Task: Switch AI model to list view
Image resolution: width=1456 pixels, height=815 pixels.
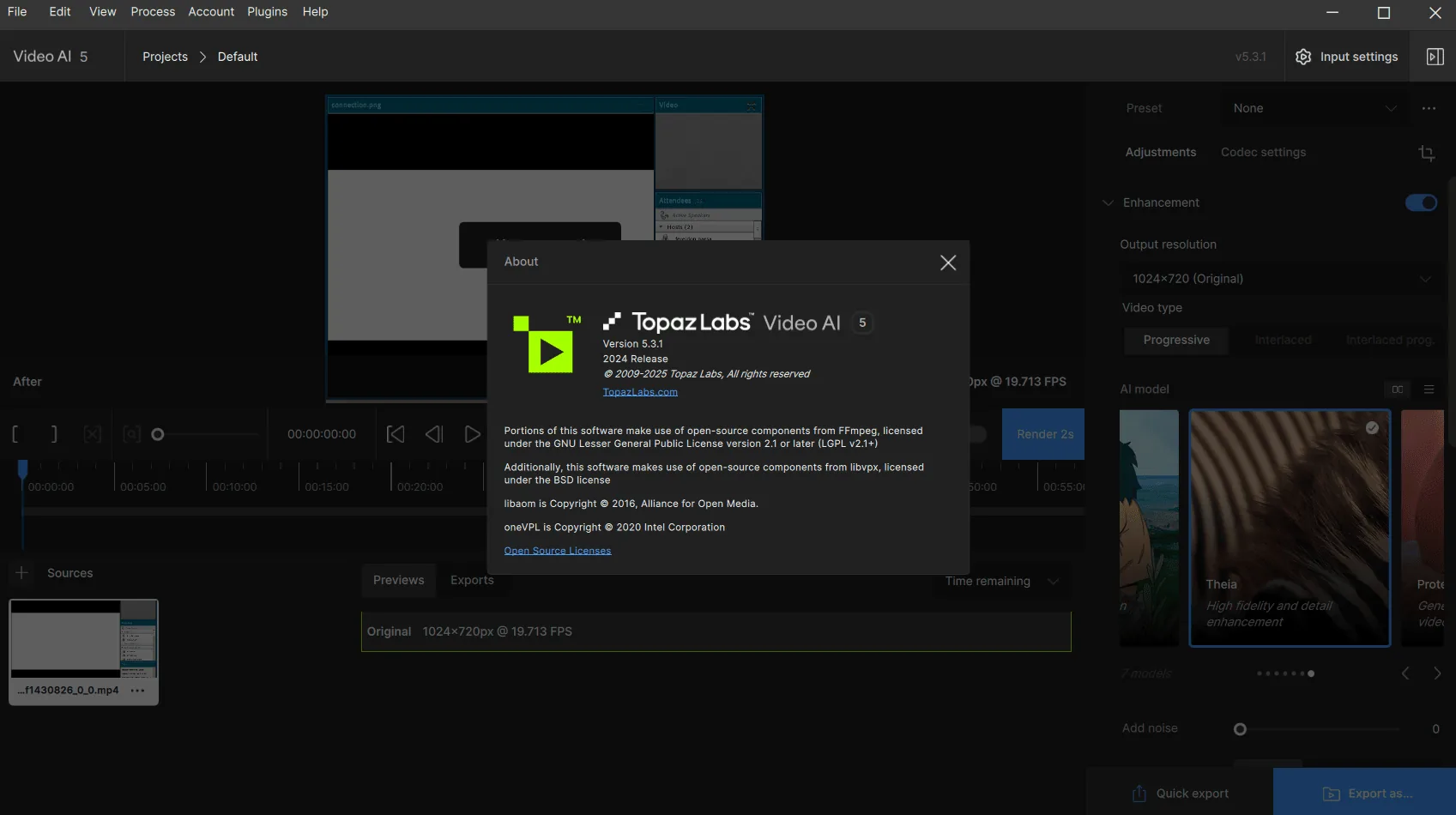Action: pos(1429,389)
